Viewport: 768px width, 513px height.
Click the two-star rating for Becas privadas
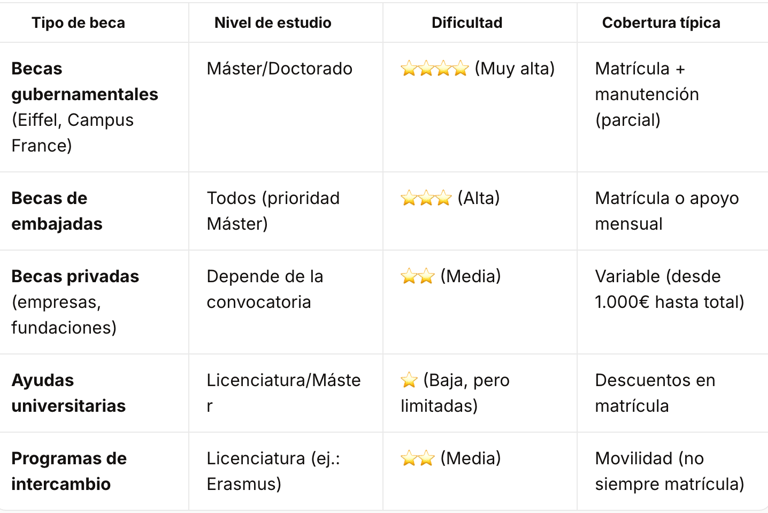pyautogui.click(x=417, y=276)
